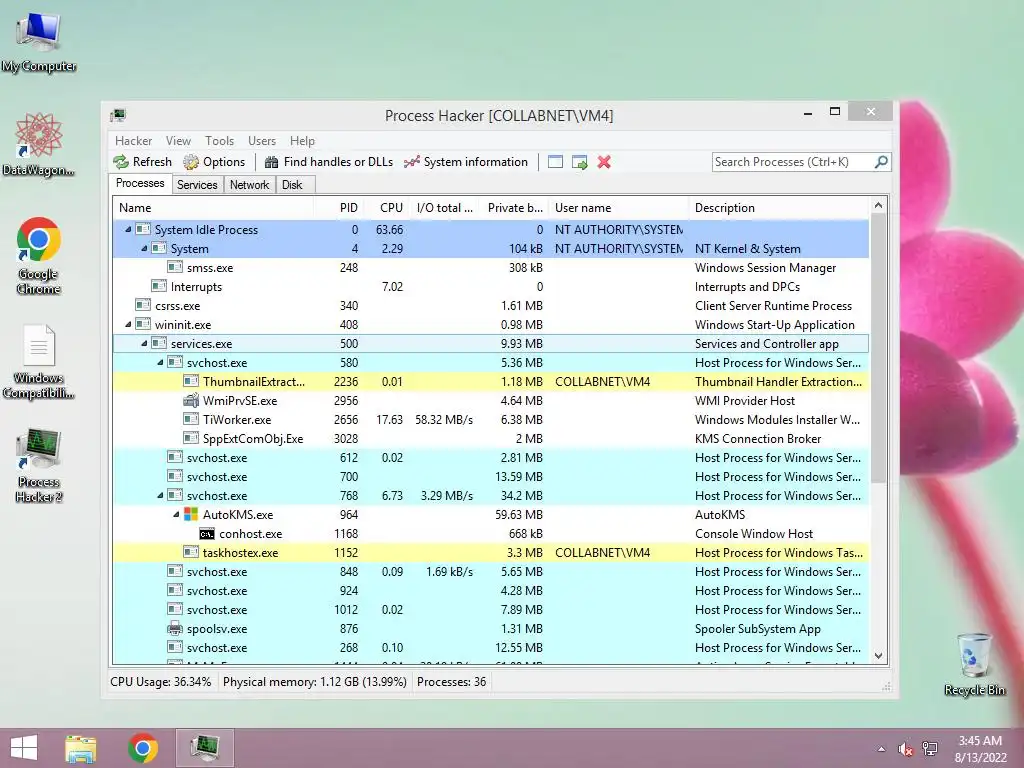Image resolution: width=1024 pixels, height=768 pixels.
Task: Click the WmiPrvSE.exe process icon
Action: click(191, 400)
